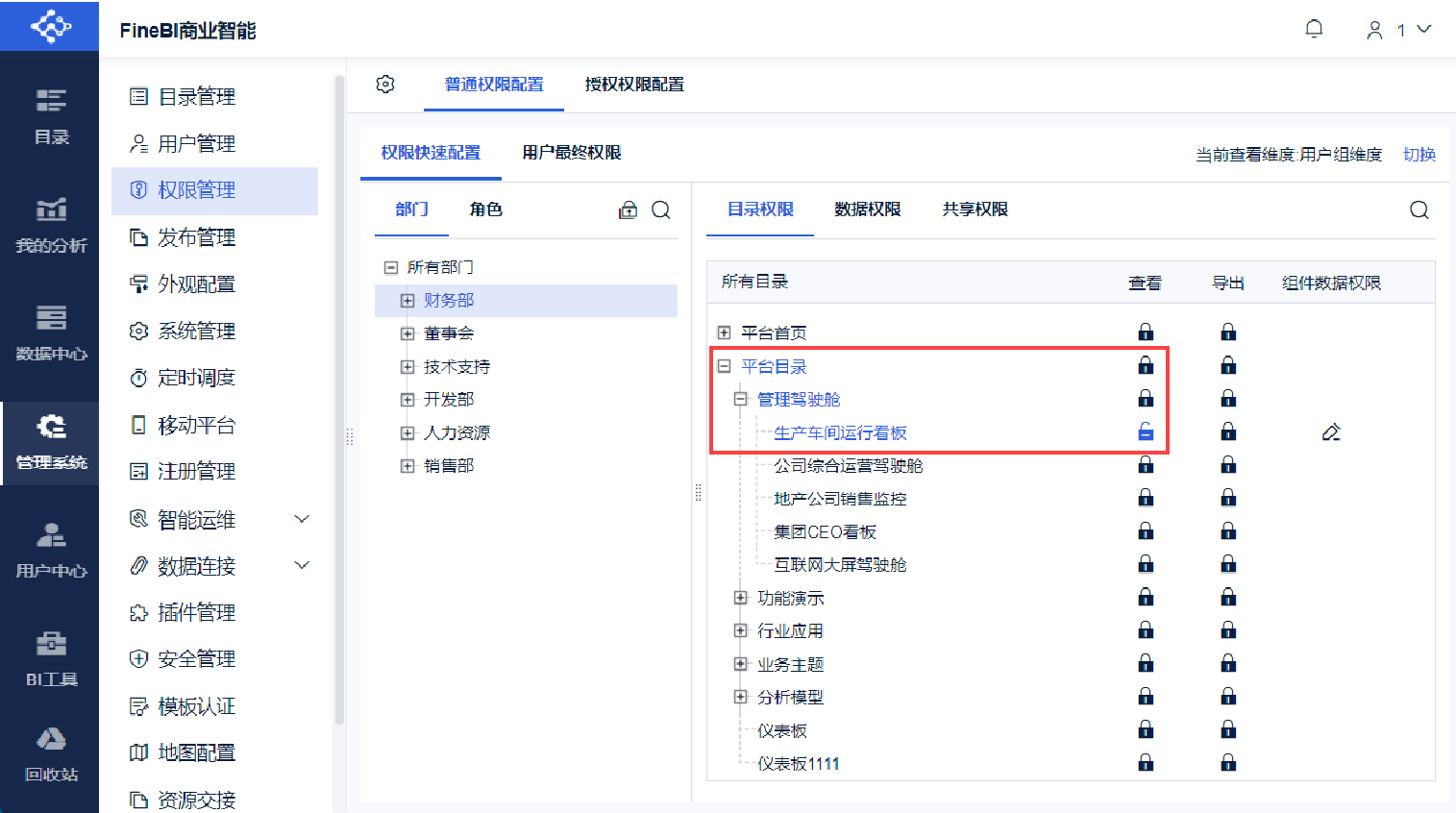Image resolution: width=1456 pixels, height=813 pixels.
Task: Switch to the 数据权限 tab
Action: point(867,209)
